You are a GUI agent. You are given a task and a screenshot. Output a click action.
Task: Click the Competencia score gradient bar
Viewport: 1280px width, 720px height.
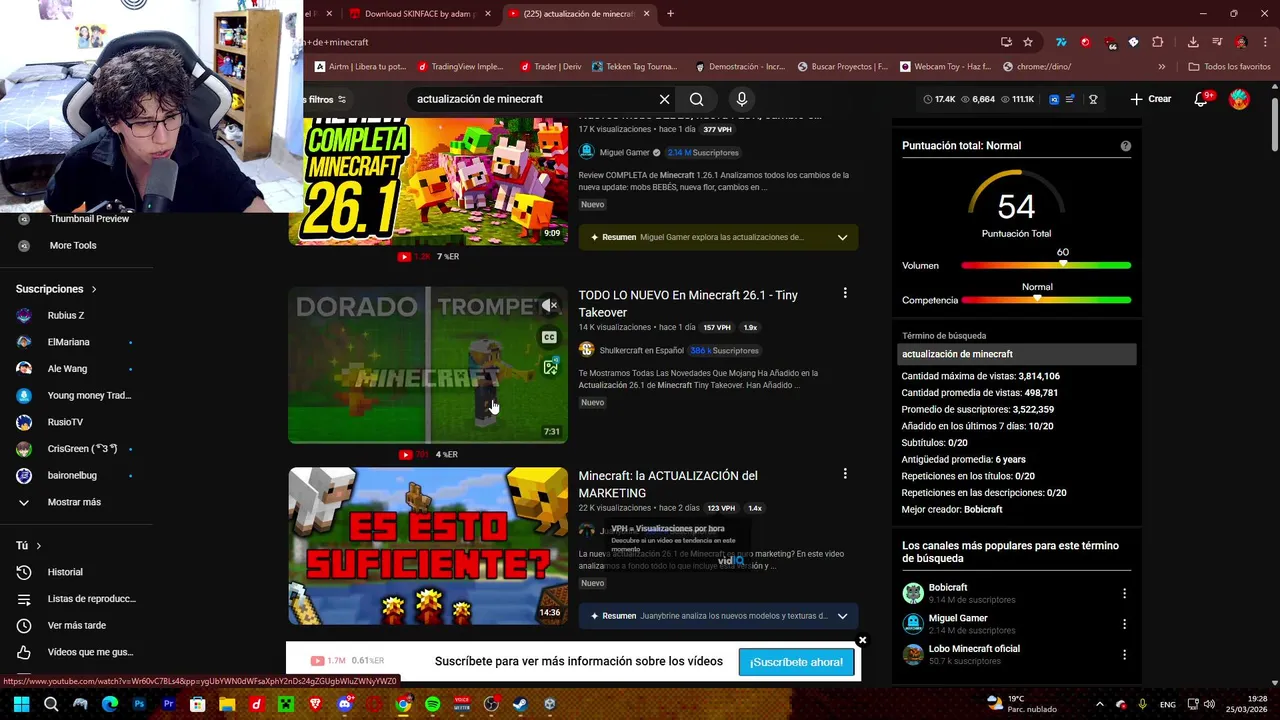coord(1046,300)
